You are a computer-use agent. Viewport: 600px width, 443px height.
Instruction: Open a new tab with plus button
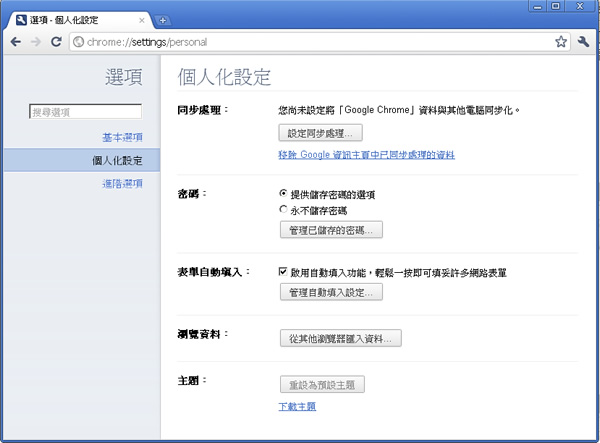coord(163,20)
